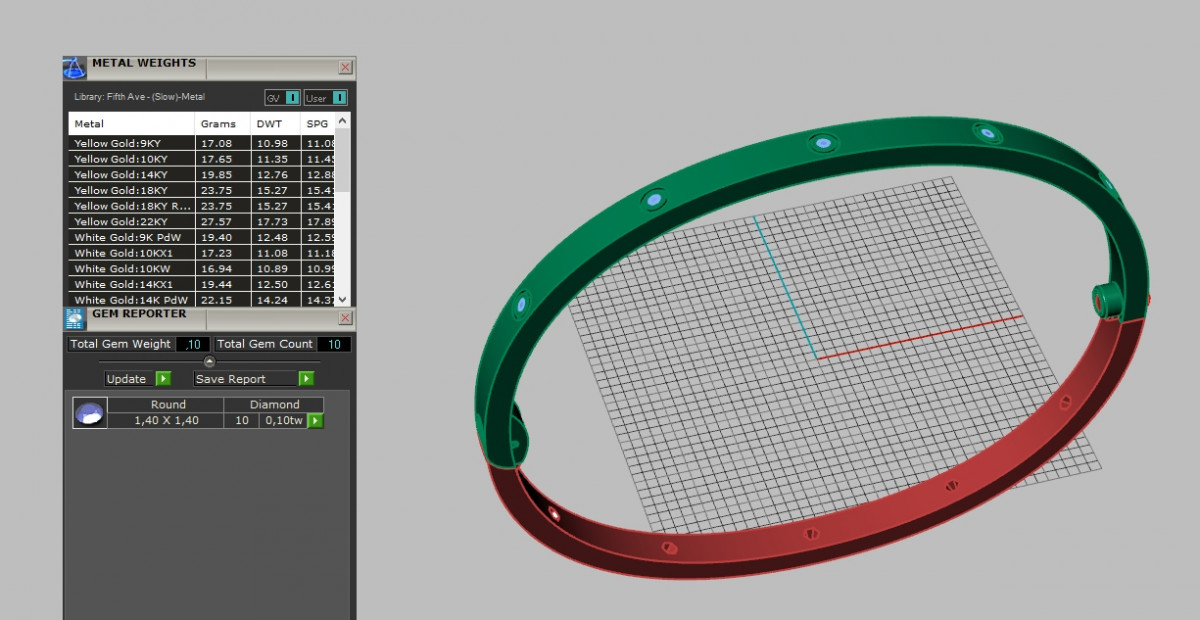The image size is (1200, 620).
Task: Click the Library: Fifth Ave - (Slow)-Metal label
Action: point(139,98)
